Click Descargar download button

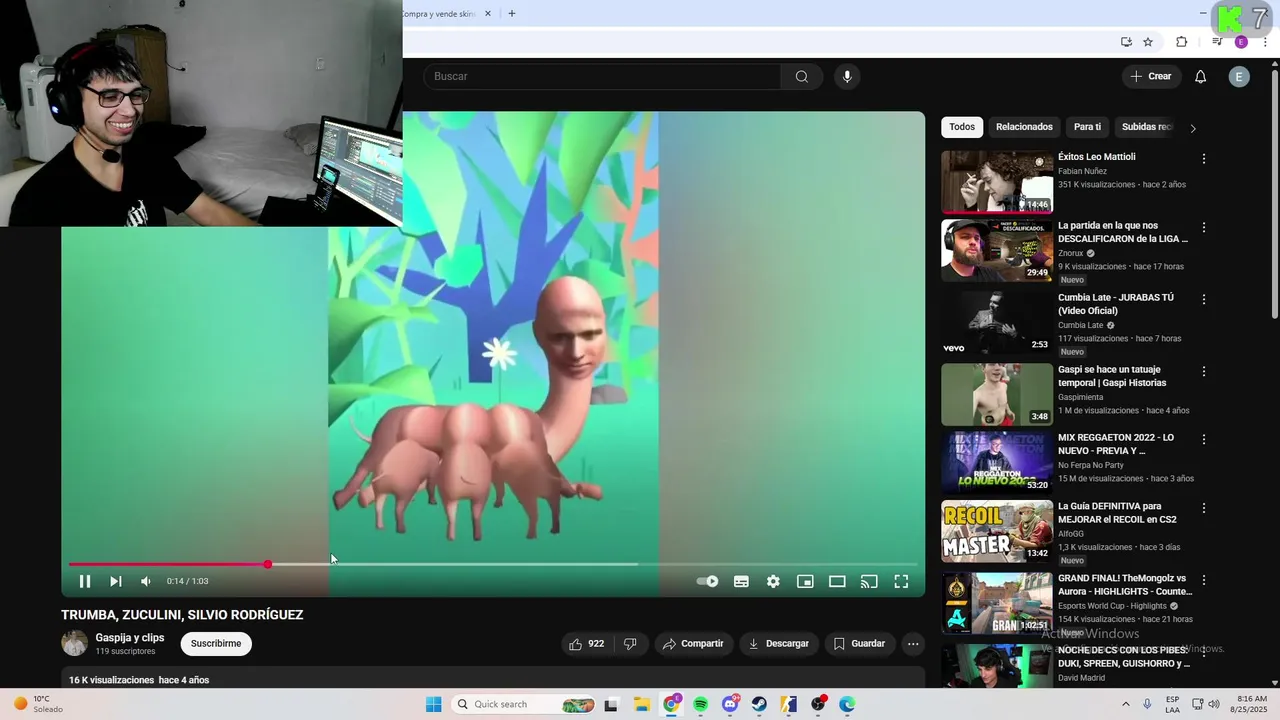pos(779,644)
